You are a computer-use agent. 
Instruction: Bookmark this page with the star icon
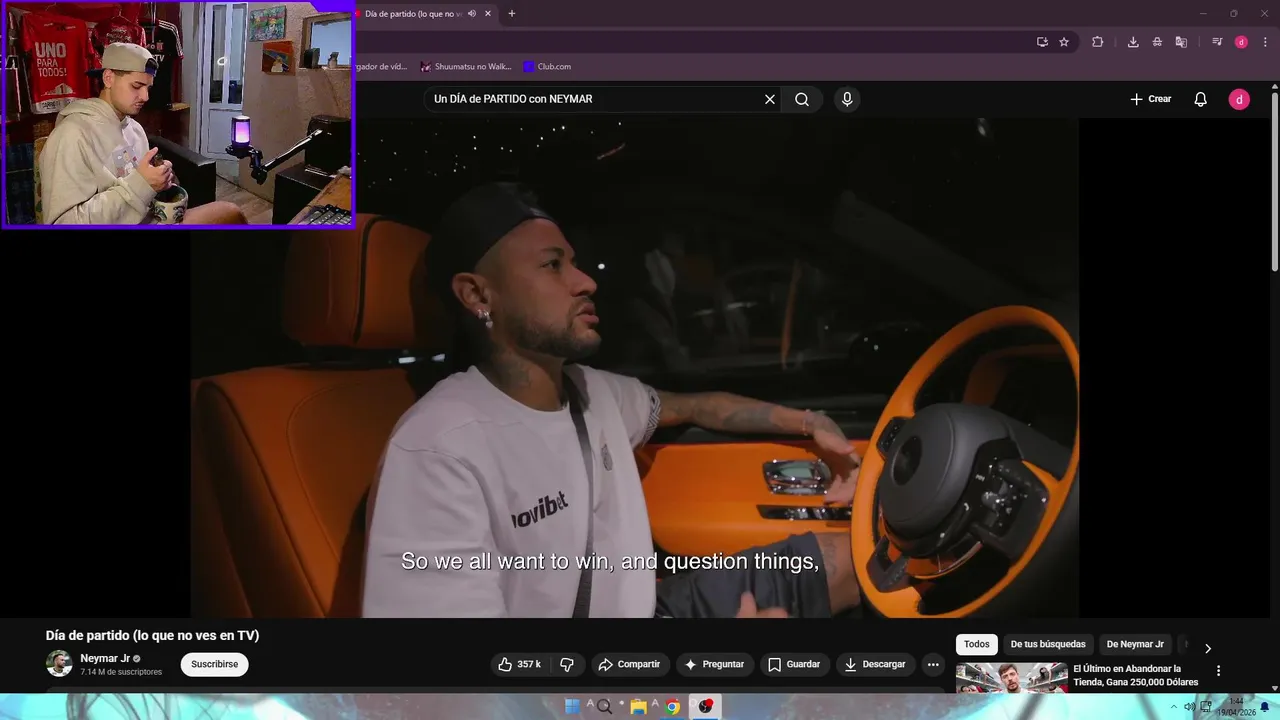point(1064,42)
